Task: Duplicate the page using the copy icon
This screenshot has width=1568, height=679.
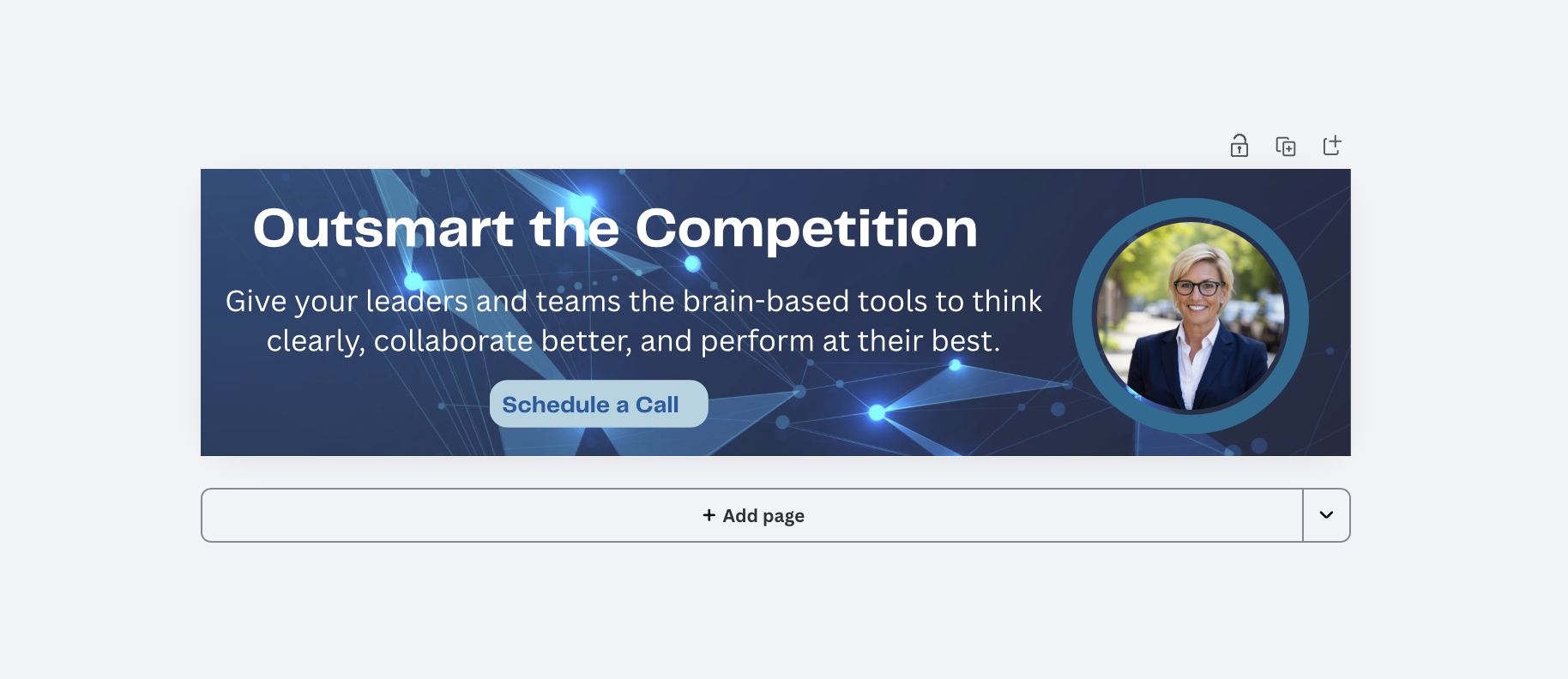Action: tap(1285, 147)
